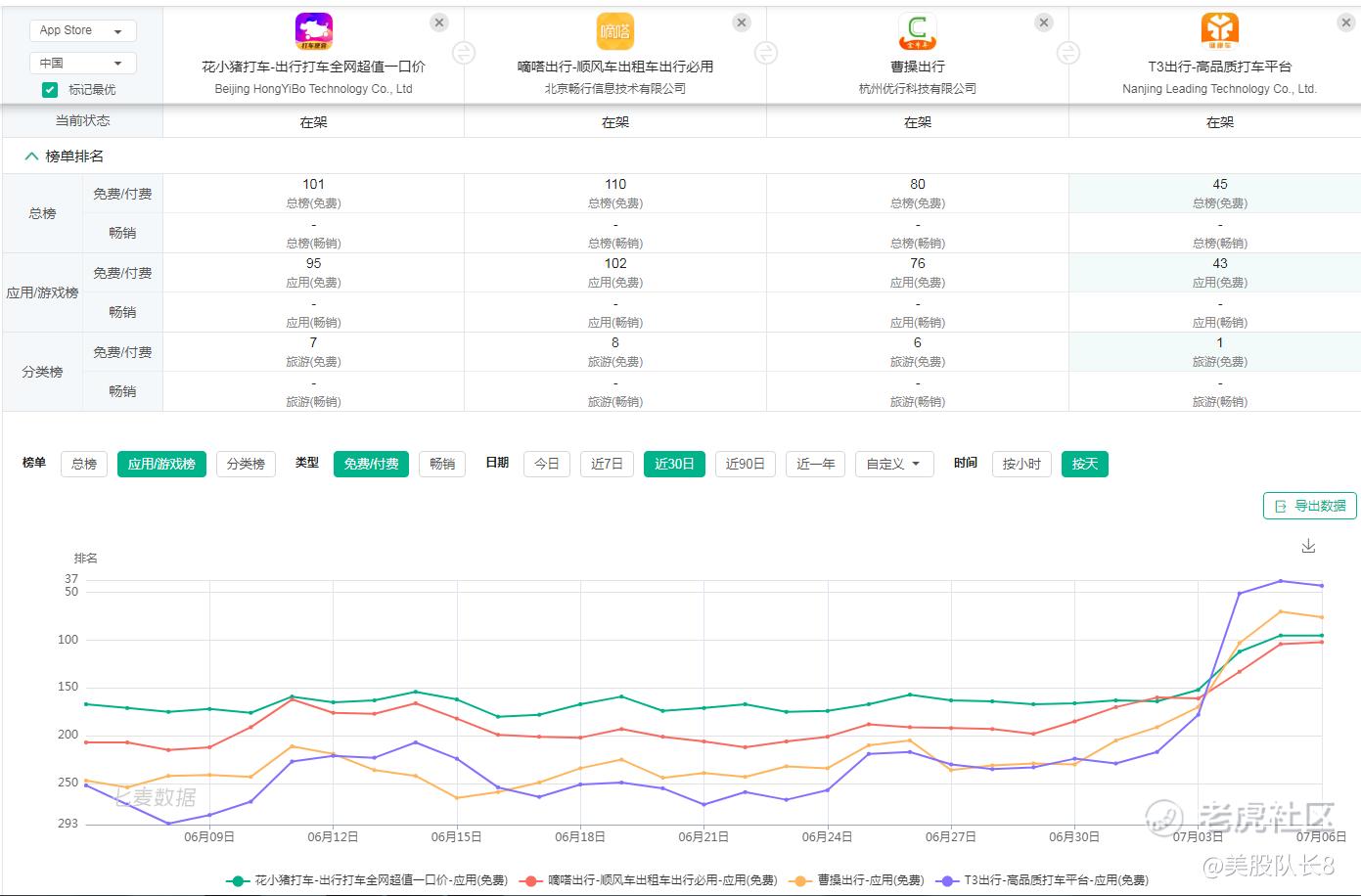The image size is (1361, 896).
Task: Select 分类榜 chart filter
Action: tap(246, 464)
